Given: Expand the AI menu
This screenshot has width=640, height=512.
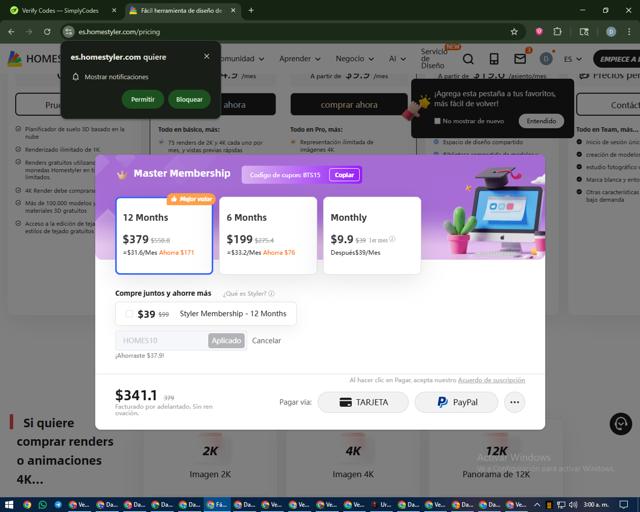Looking at the screenshot, I should [397, 59].
